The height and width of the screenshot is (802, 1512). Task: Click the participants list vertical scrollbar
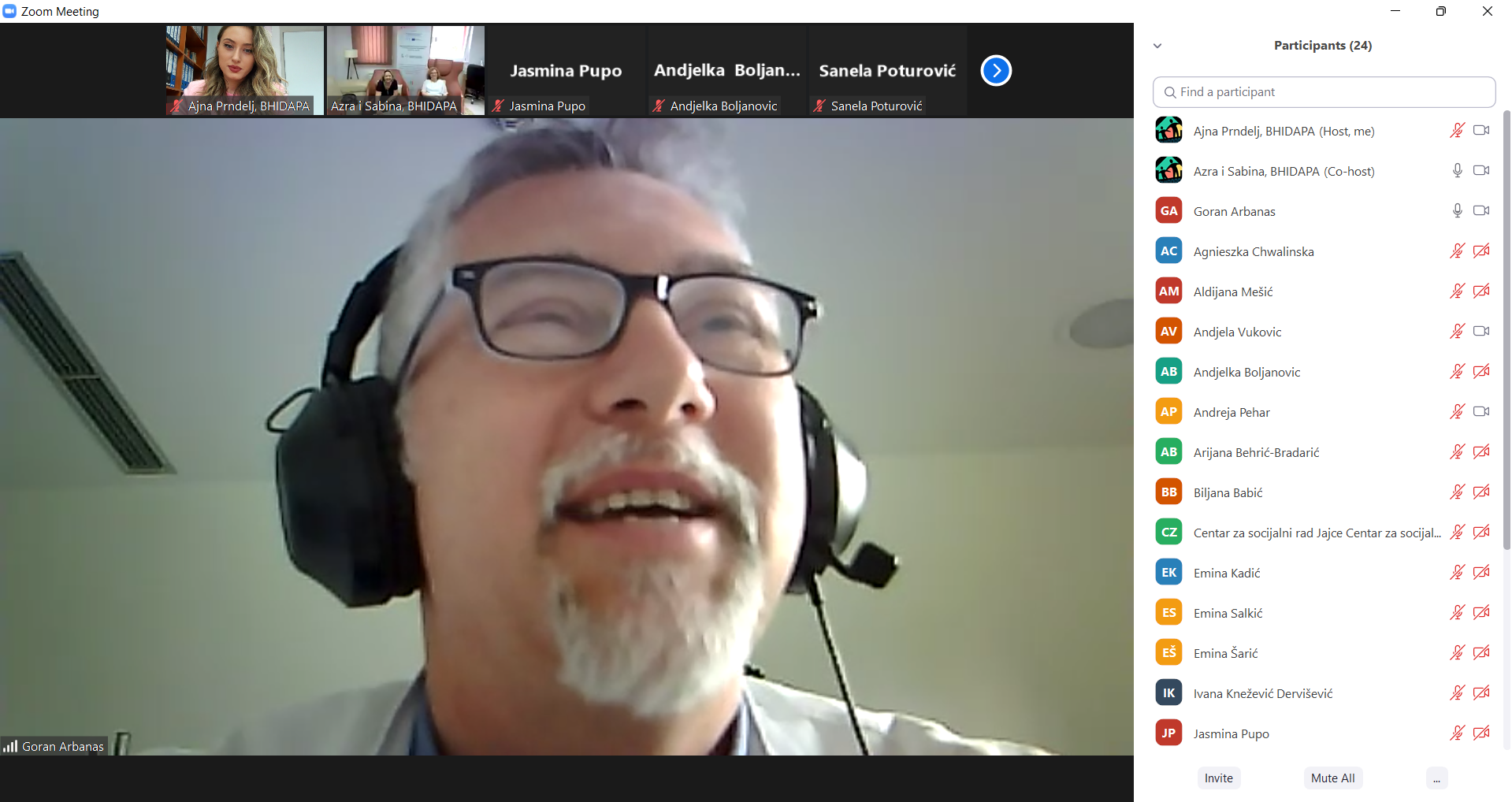pos(1506,331)
